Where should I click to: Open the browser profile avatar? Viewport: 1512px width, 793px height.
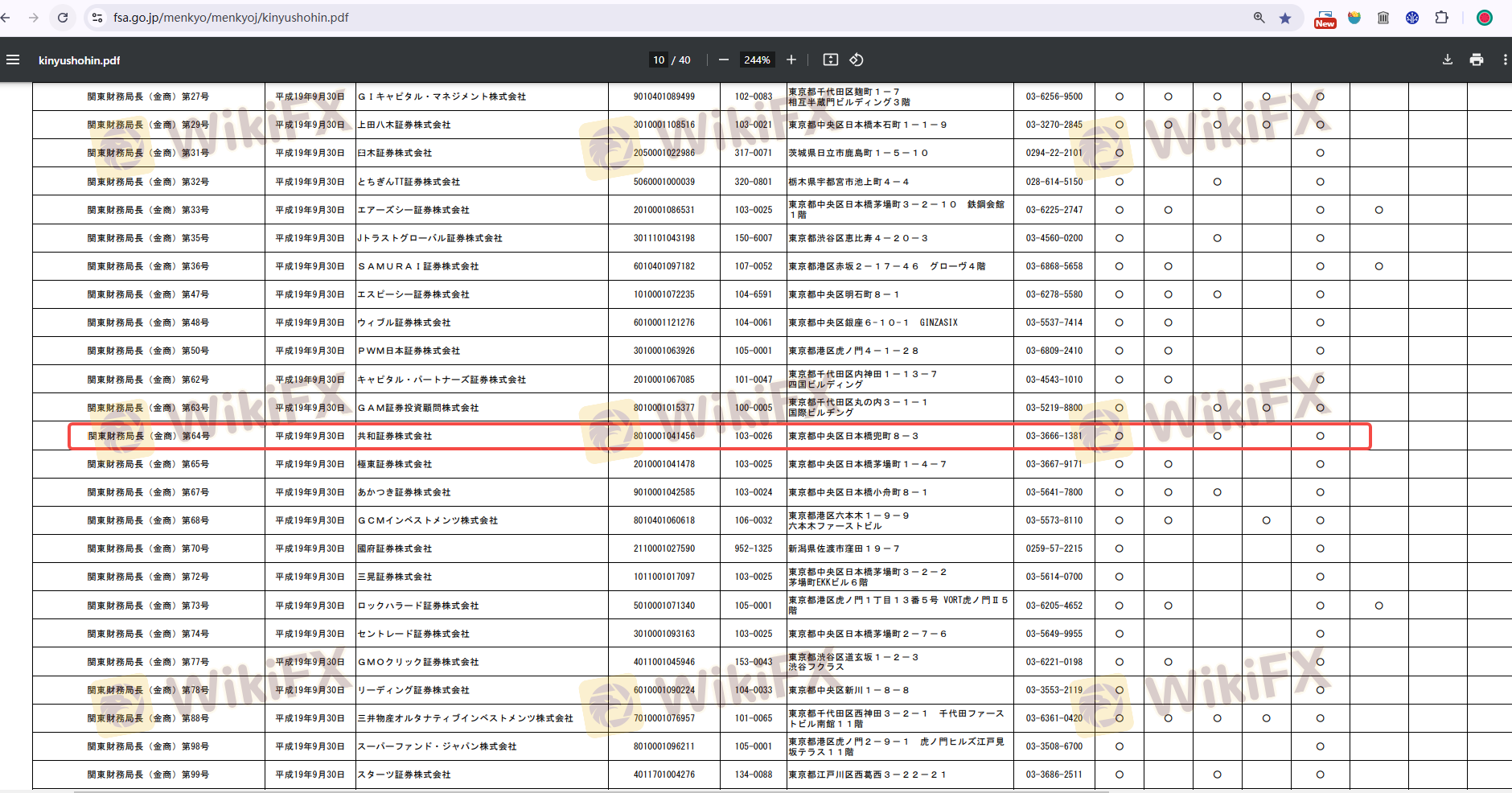point(1484,18)
